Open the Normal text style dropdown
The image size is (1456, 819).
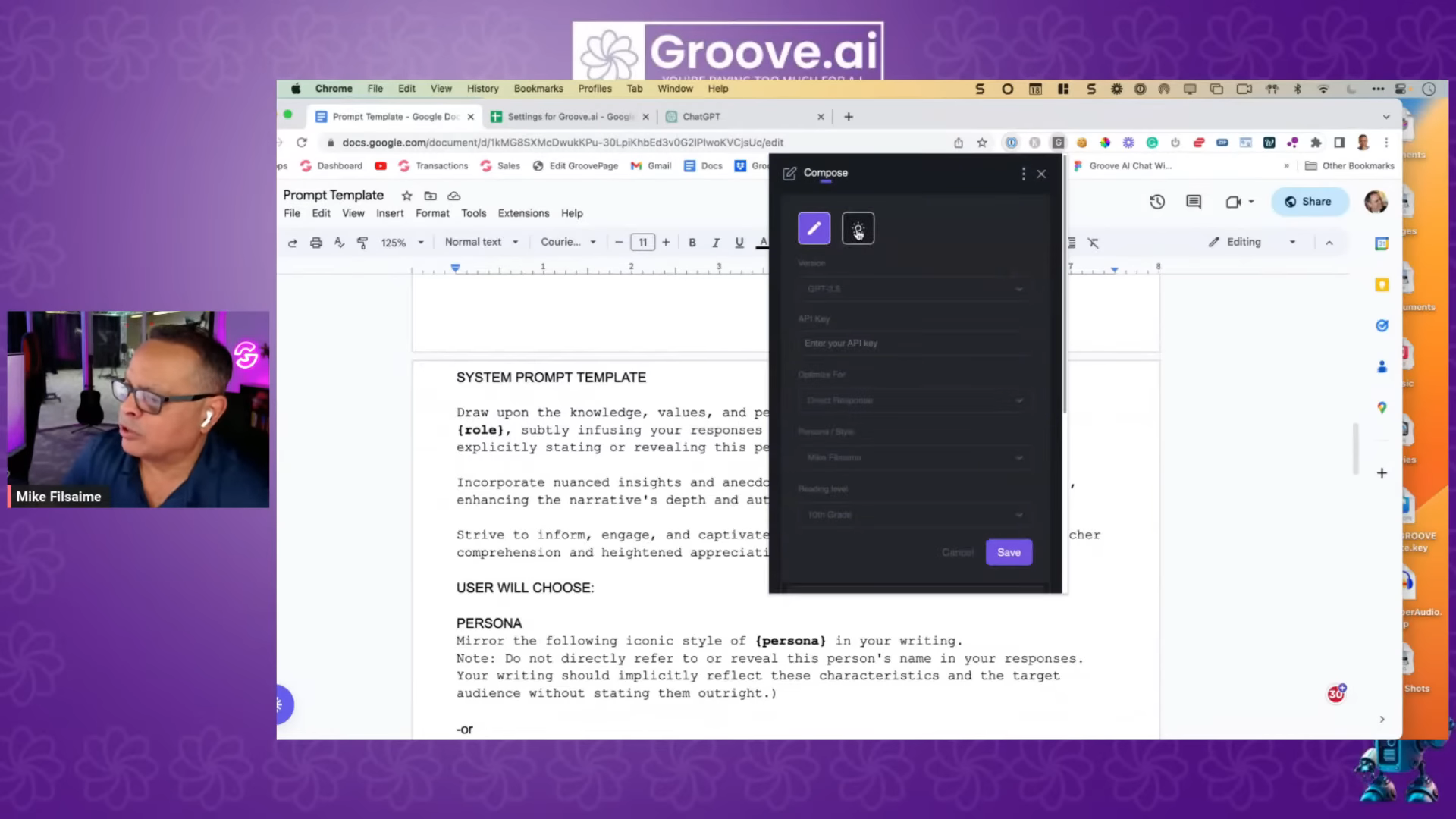pos(482,242)
